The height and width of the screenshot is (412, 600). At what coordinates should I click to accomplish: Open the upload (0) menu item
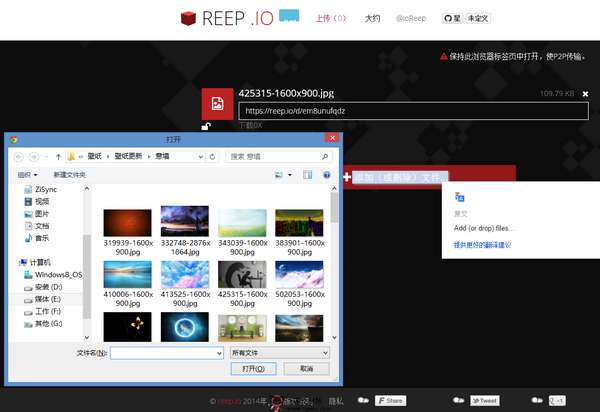click(x=330, y=18)
